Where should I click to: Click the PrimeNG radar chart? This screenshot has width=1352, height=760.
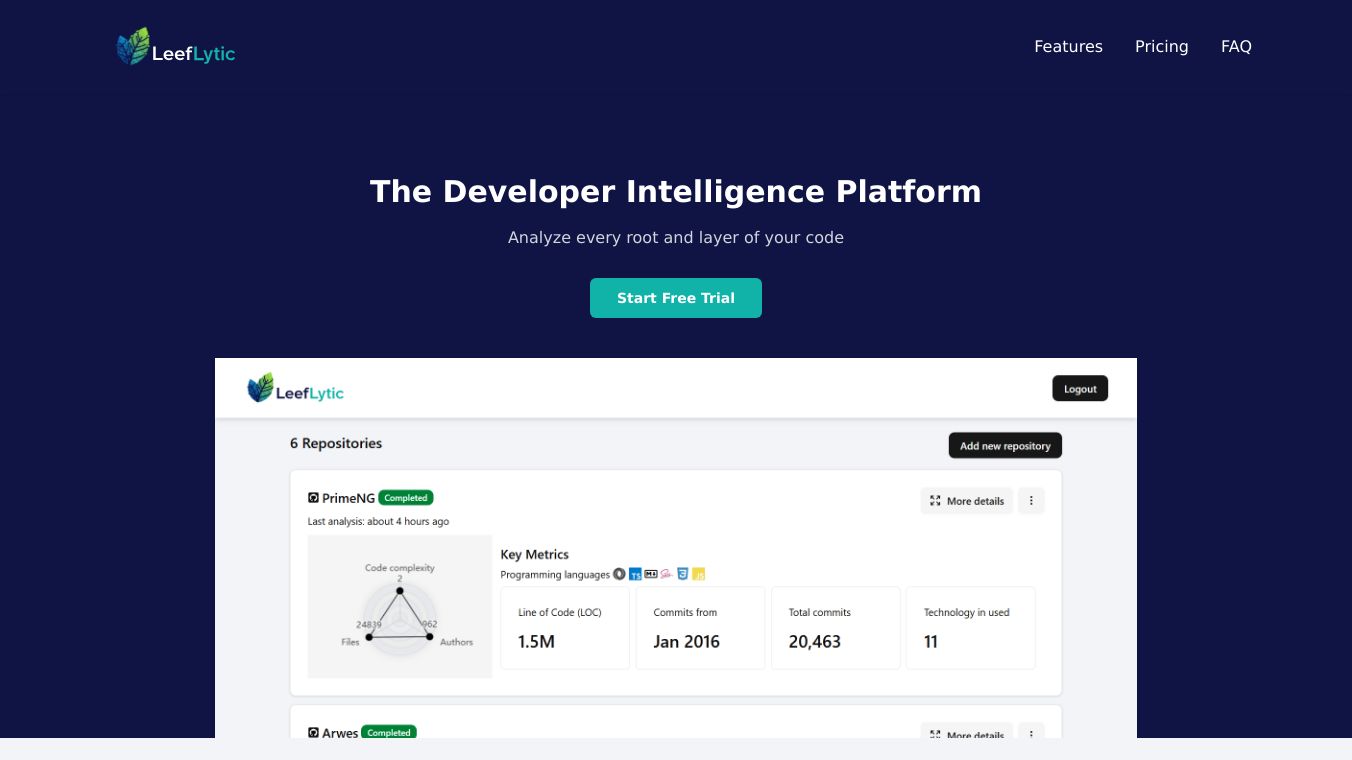tap(400, 606)
